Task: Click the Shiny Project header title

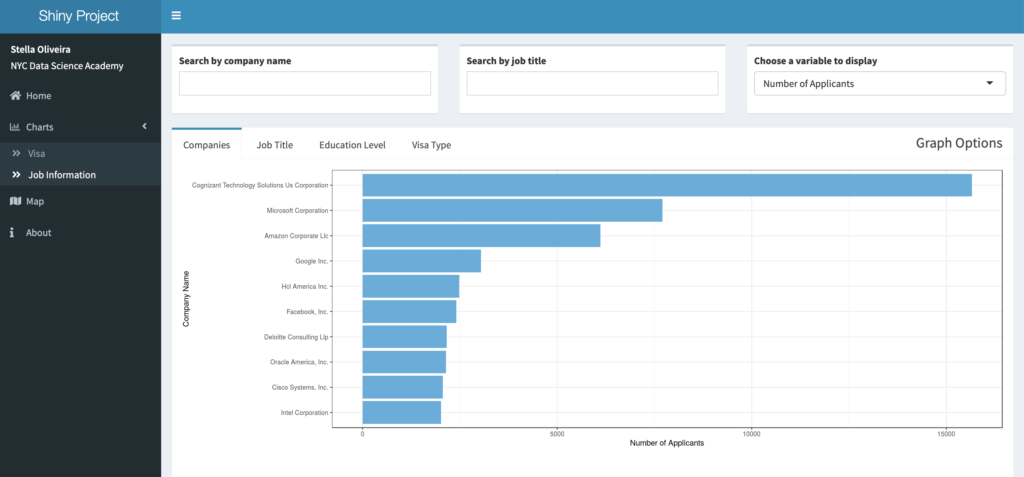Action: pyautogui.click(x=79, y=16)
